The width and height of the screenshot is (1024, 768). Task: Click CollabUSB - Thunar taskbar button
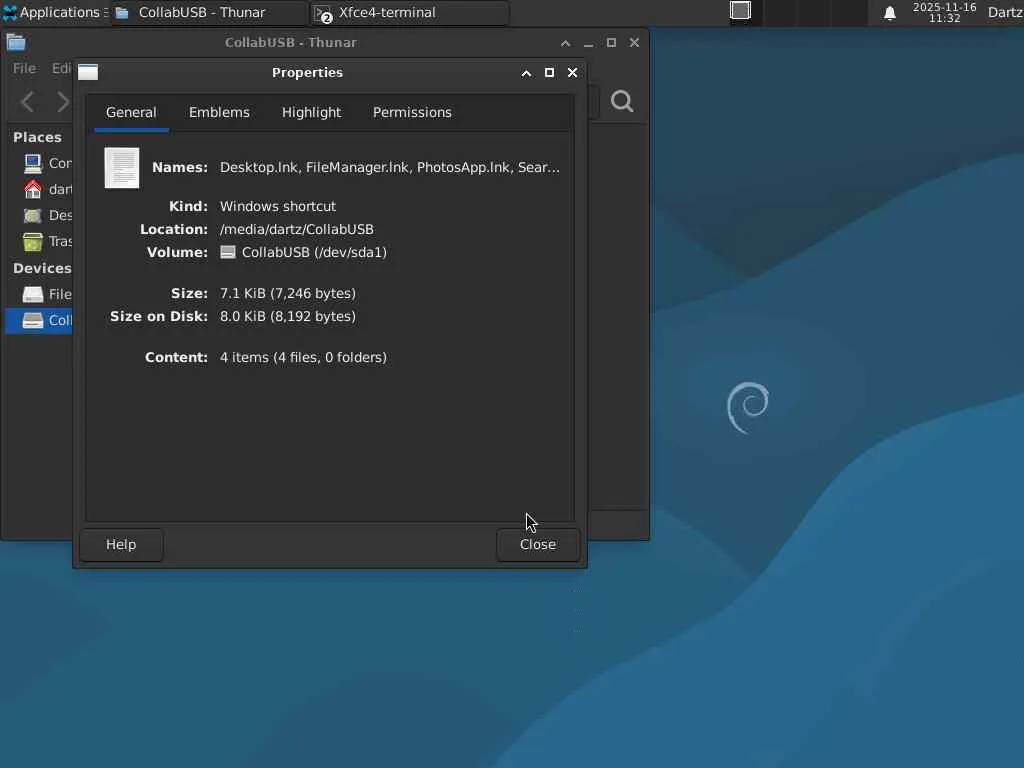coord(209,12)
